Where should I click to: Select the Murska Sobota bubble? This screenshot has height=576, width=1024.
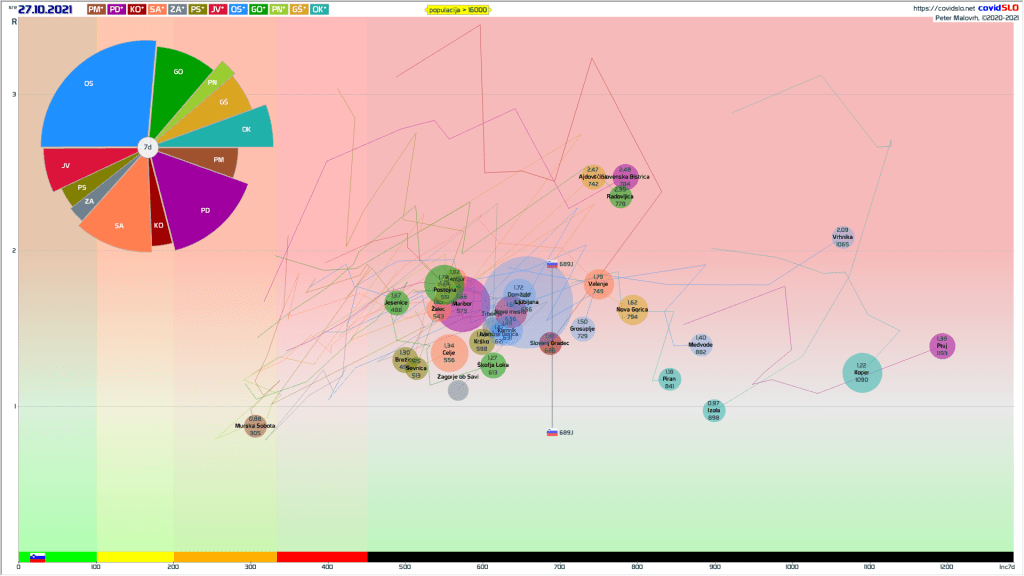(255, 426)
